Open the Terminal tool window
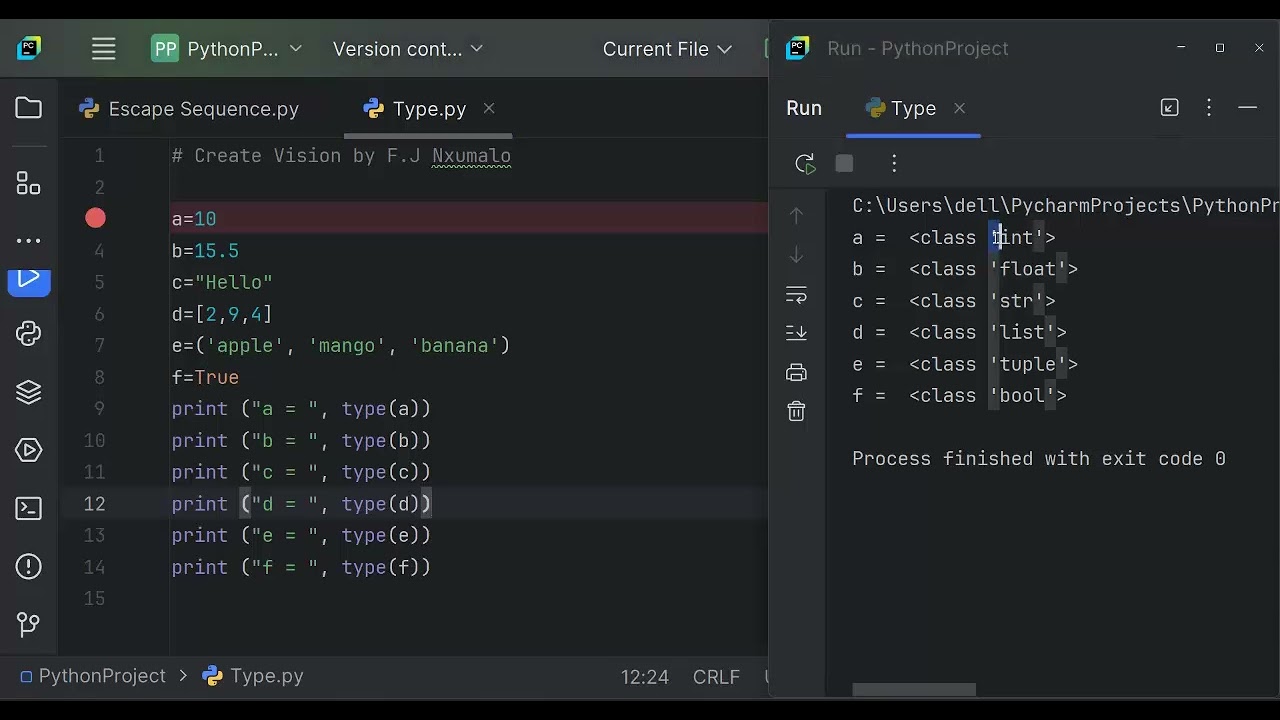Viewport: 1280px width, 720px height. tap(29, 509)
